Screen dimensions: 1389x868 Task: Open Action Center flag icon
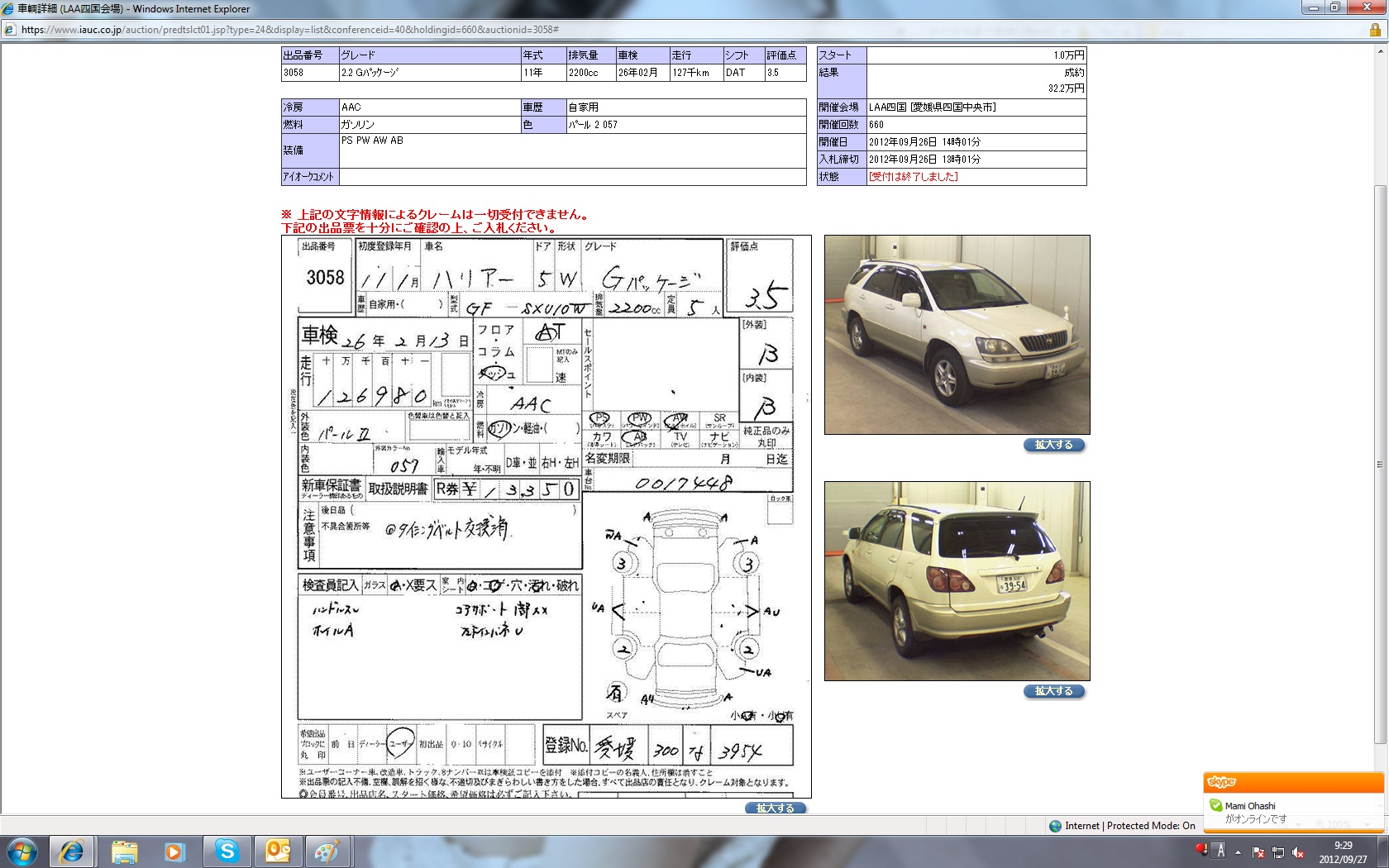(x=1258, y=852)
